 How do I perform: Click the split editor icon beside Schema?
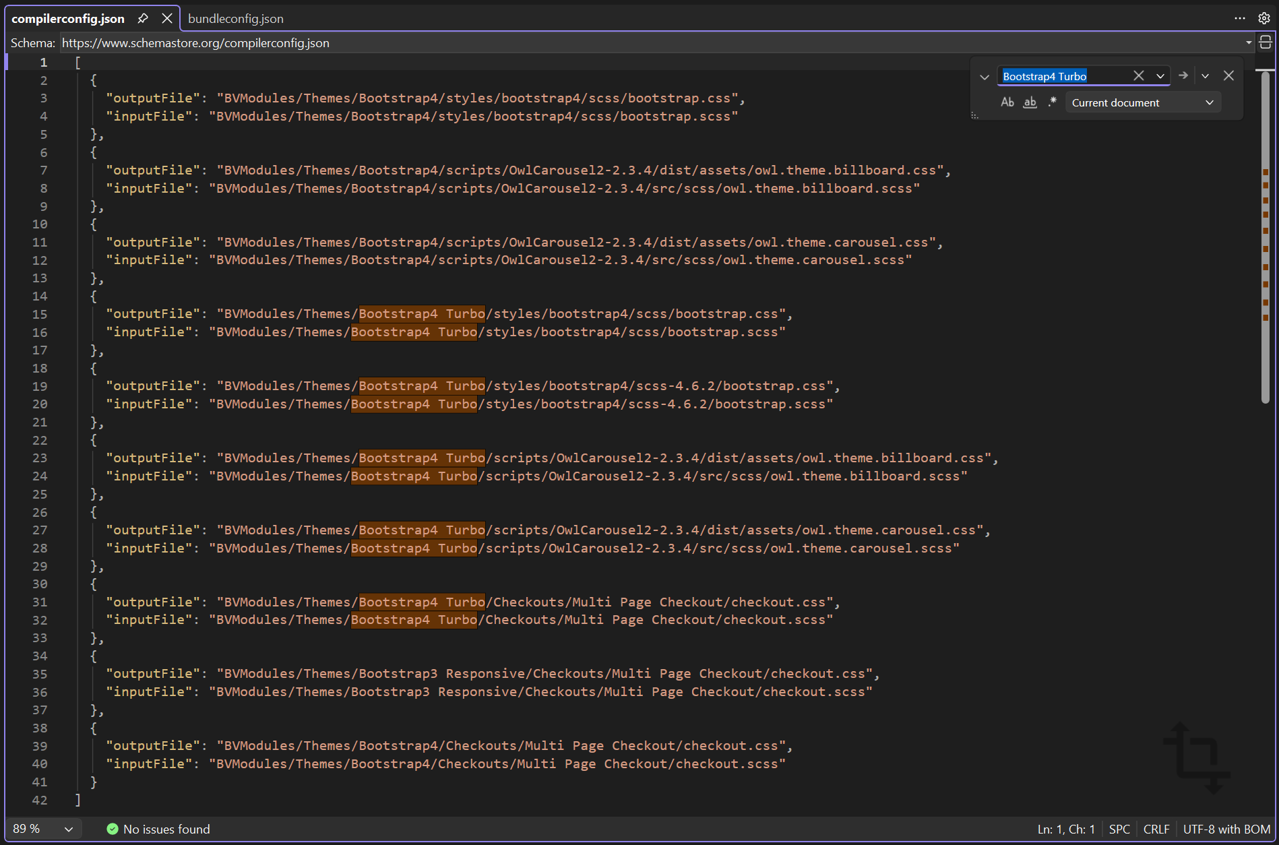point(1265,43)
